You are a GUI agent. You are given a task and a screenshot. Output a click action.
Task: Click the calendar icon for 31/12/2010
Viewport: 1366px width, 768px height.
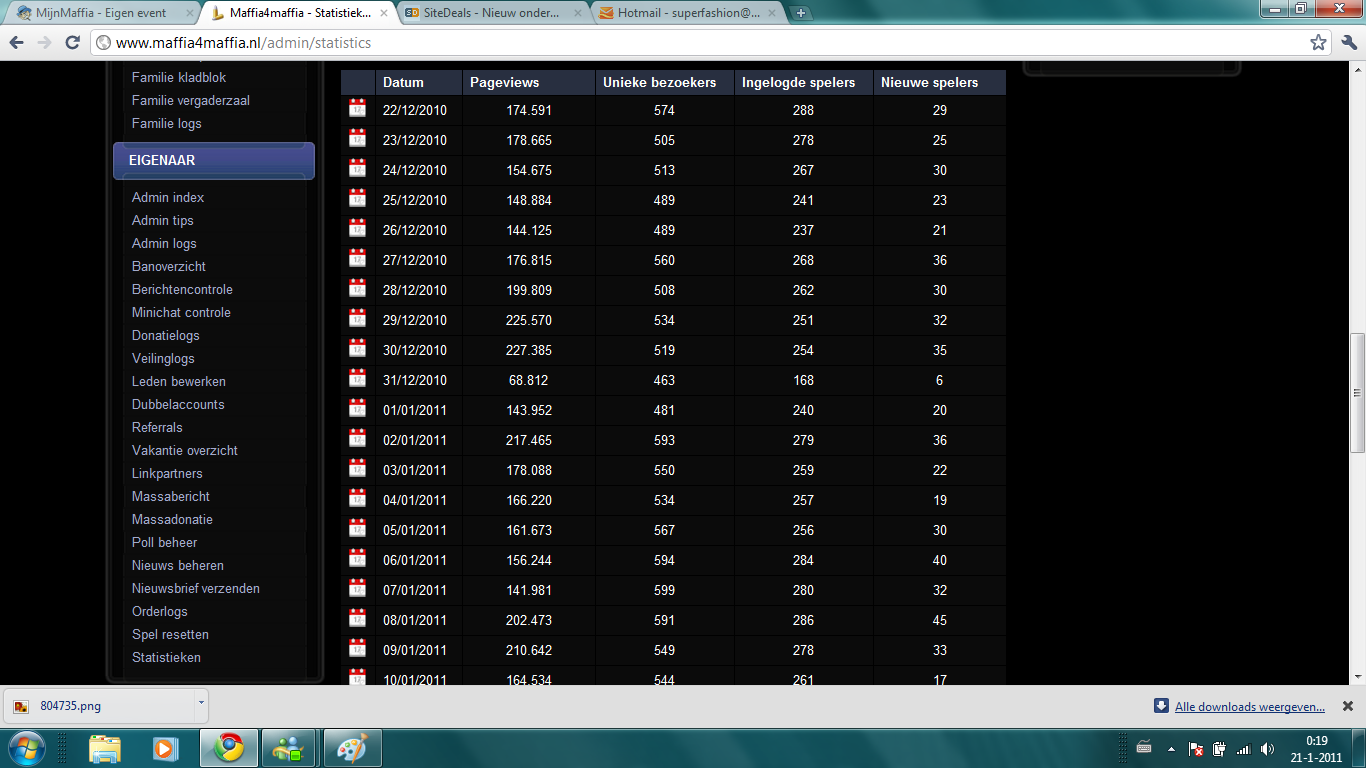(x=357, y=379)
